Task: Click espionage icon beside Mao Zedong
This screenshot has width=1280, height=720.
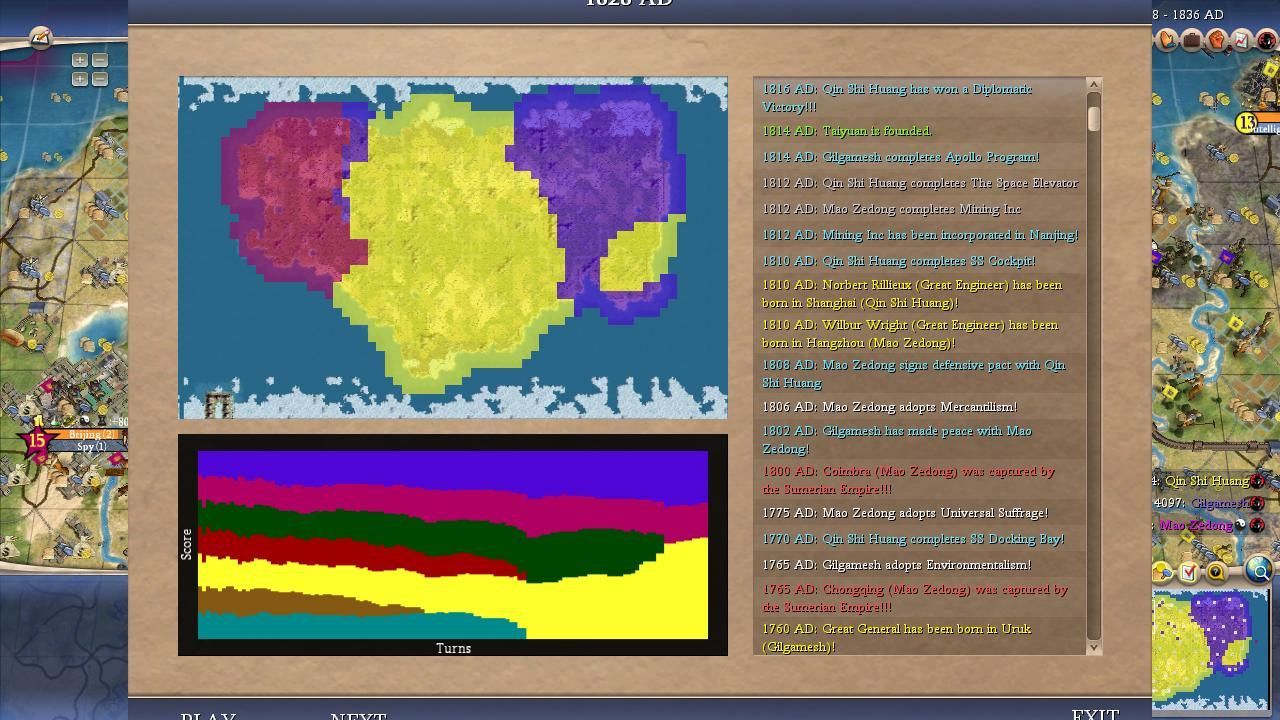Action: coord(1258,525)
